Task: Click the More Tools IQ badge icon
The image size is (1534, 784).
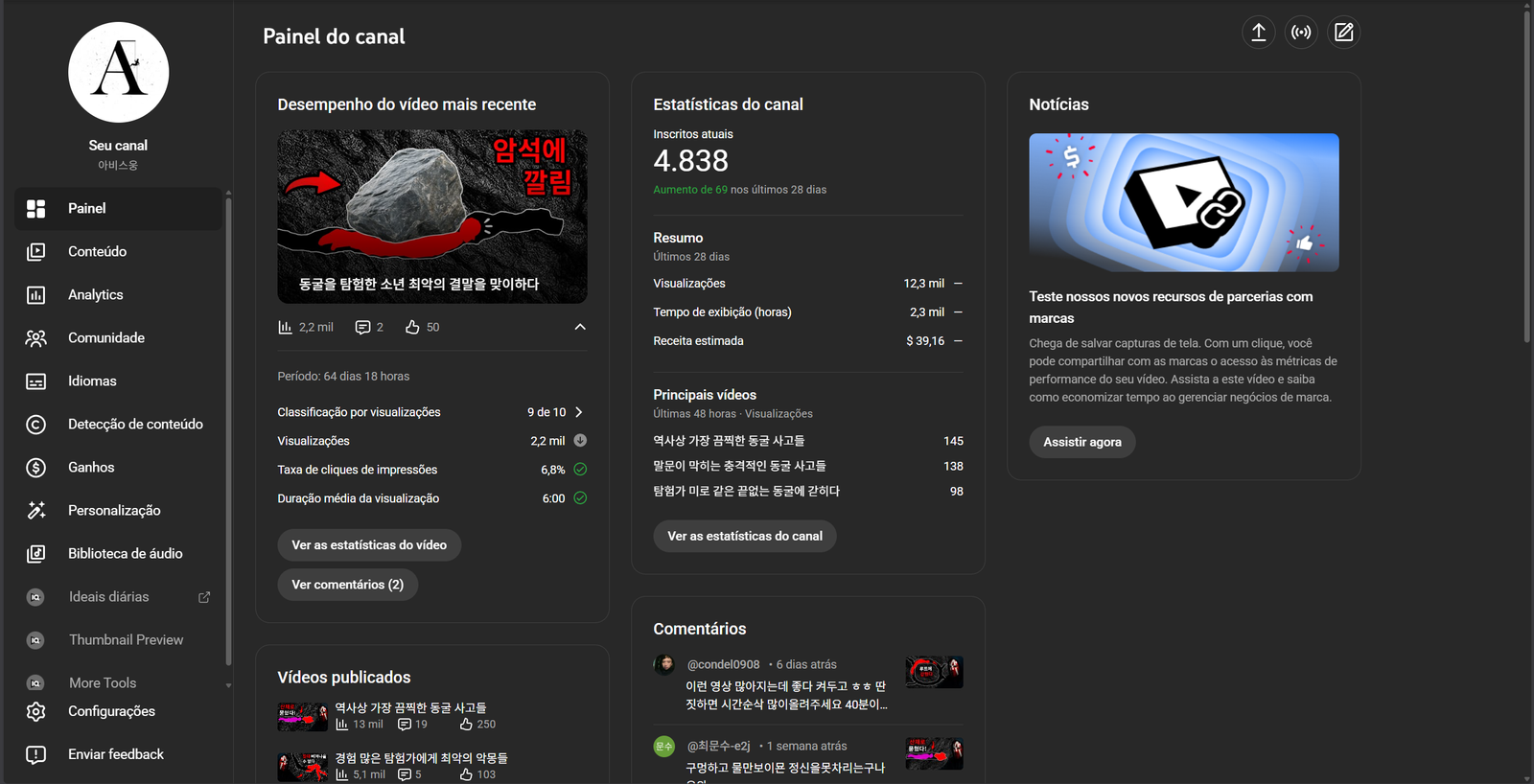Action: pos(35,683)
